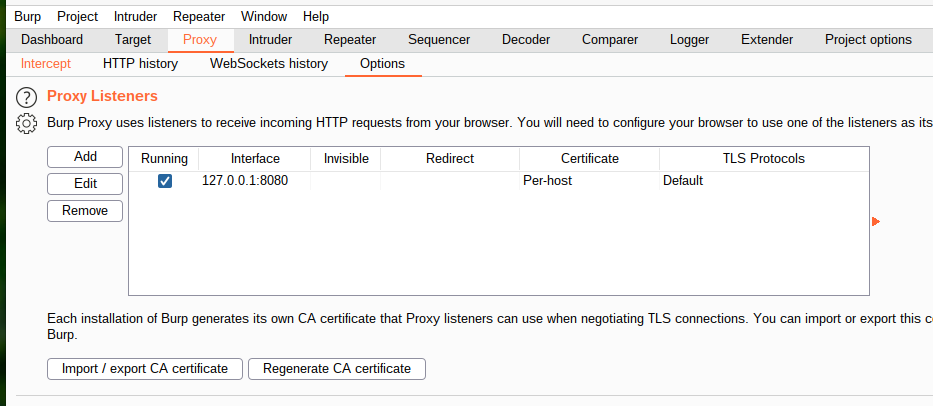Open the Project menu

[77, 17]
